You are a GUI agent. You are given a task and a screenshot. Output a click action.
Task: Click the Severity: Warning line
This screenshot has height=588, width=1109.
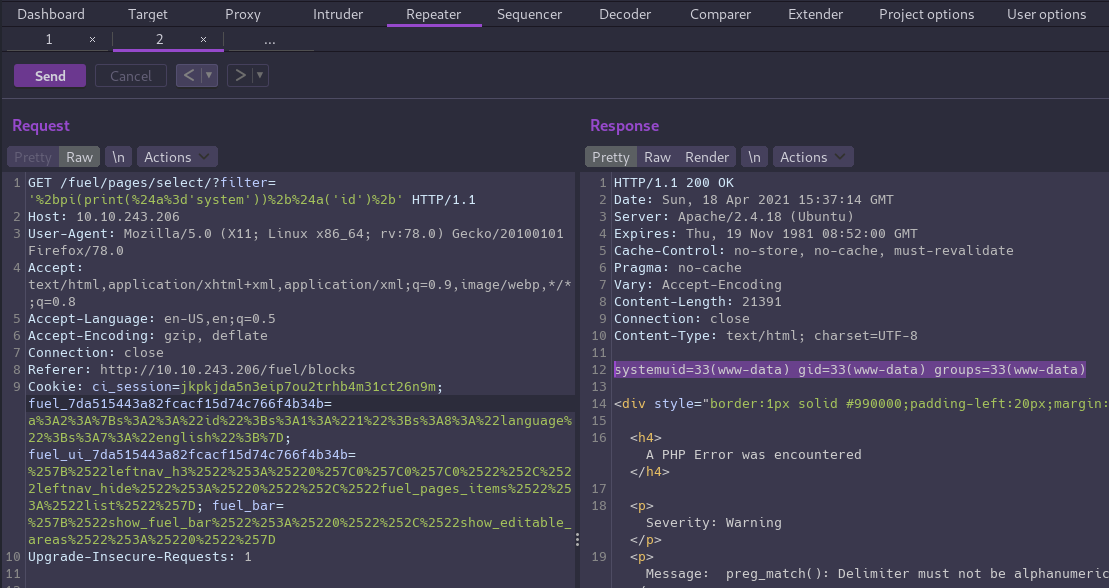click(x=714, y=523)
